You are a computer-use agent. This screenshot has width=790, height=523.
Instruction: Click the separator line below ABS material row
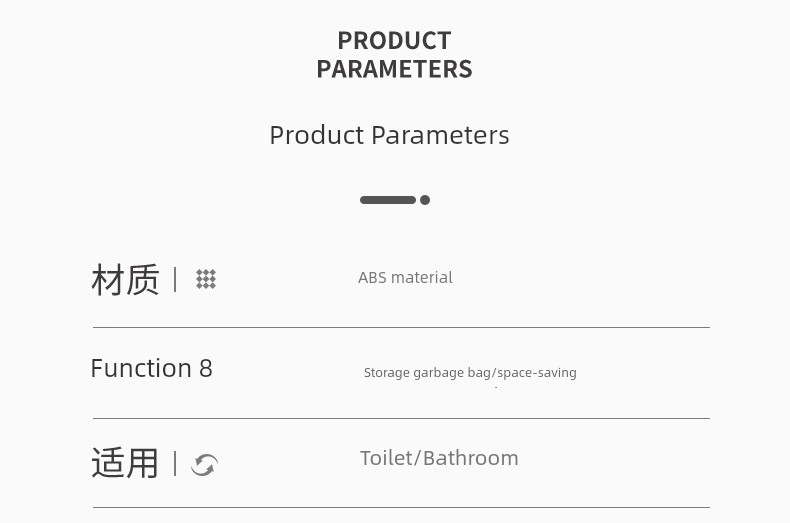point(401,328)
